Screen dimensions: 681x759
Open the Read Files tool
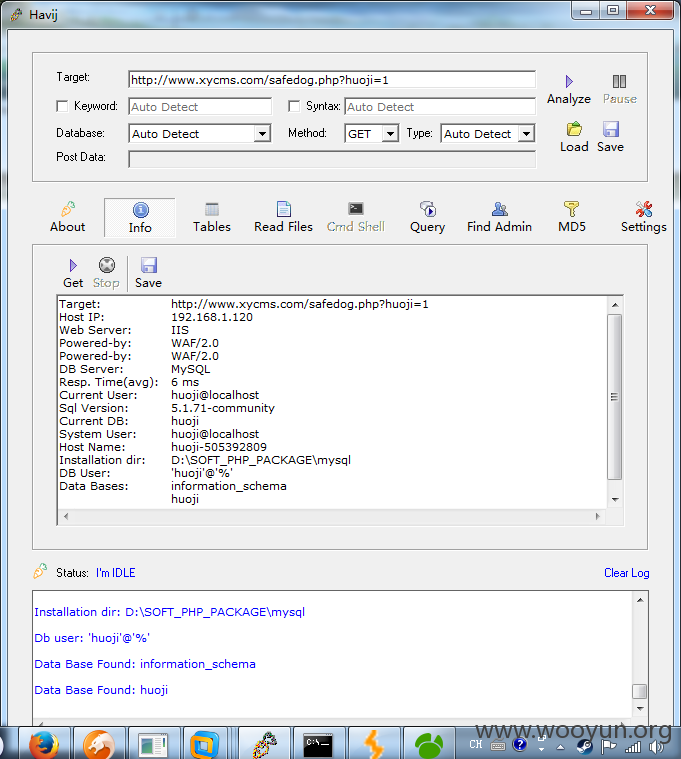284,217
